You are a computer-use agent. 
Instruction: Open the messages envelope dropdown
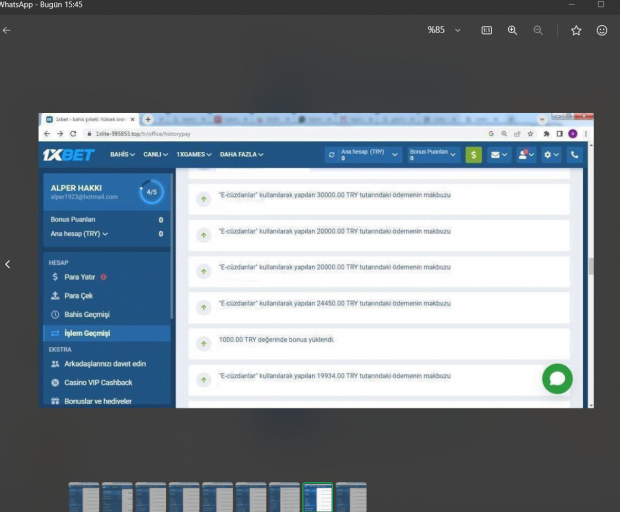pyautogui.click(x=499, y=155)
